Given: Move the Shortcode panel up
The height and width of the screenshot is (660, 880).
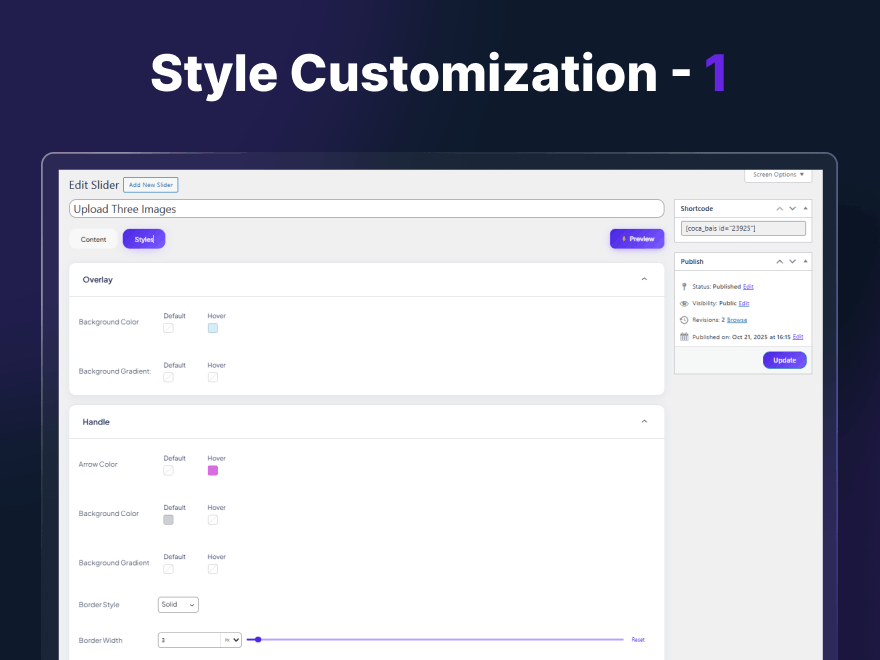Looking at the screenshot, I should point(780,208).
